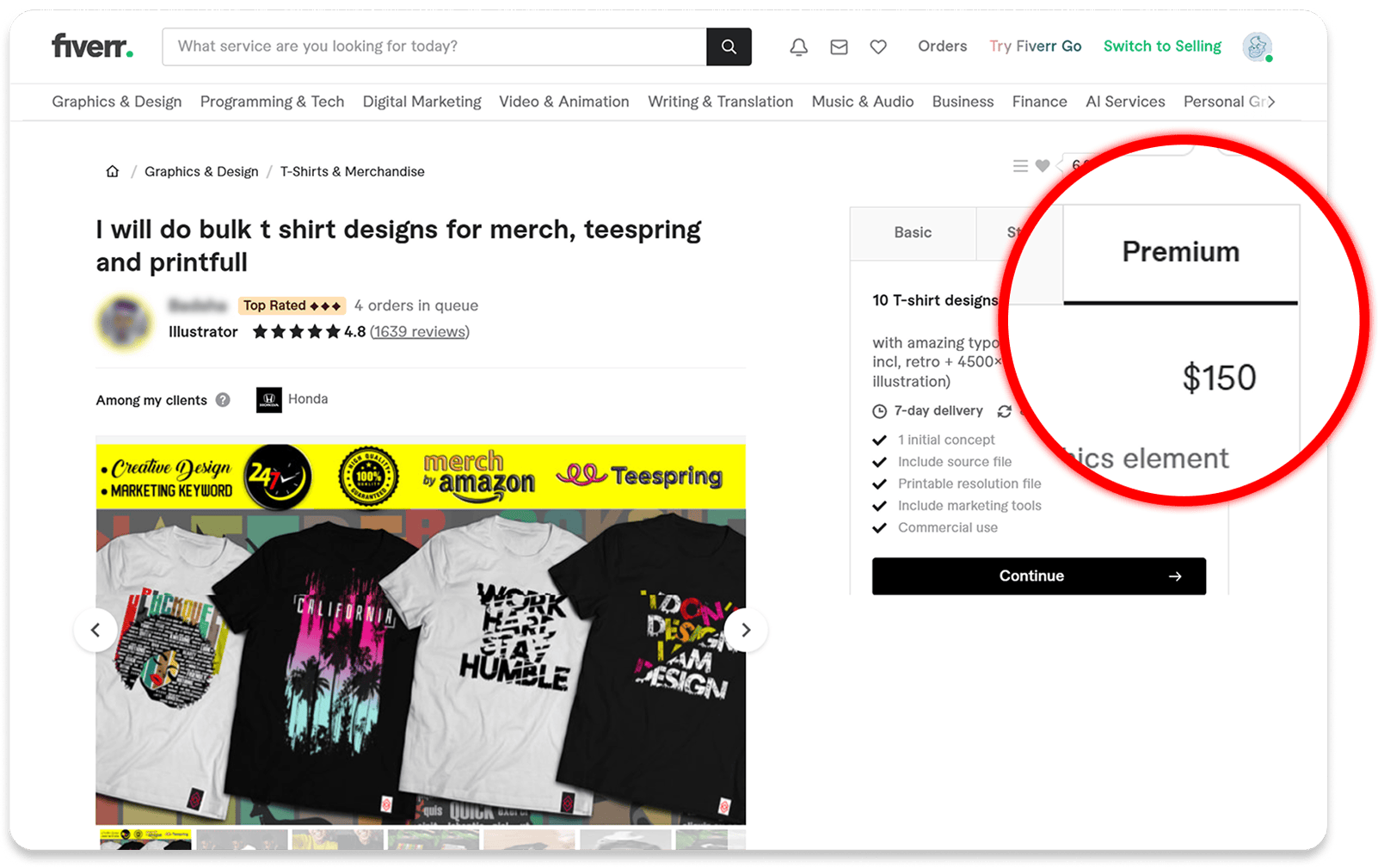Click the home icon in the breadcrumb
This screenshot has height=868, width=1378.
[x=112, y=170]
